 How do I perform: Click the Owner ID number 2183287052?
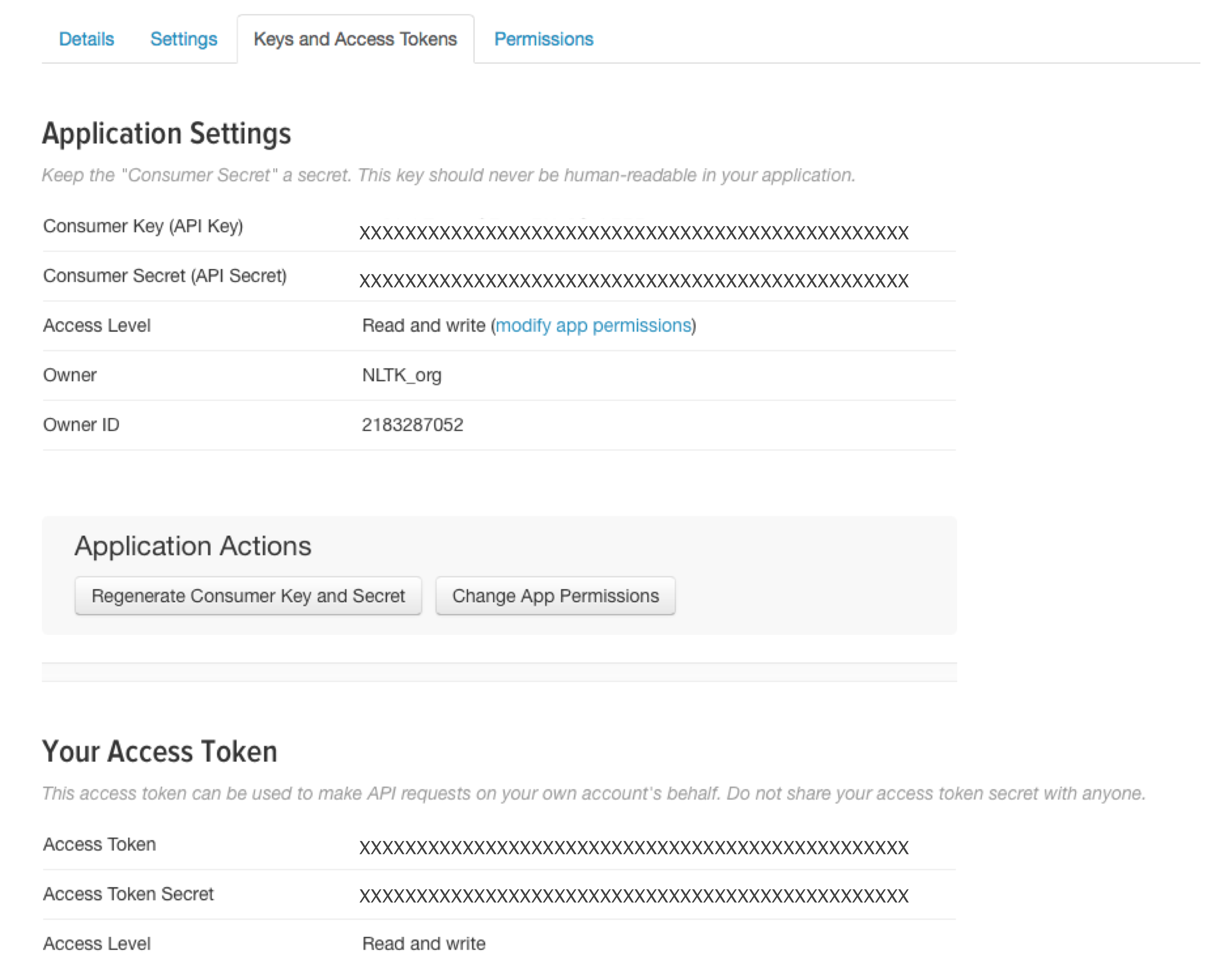[x=412, y=425]
